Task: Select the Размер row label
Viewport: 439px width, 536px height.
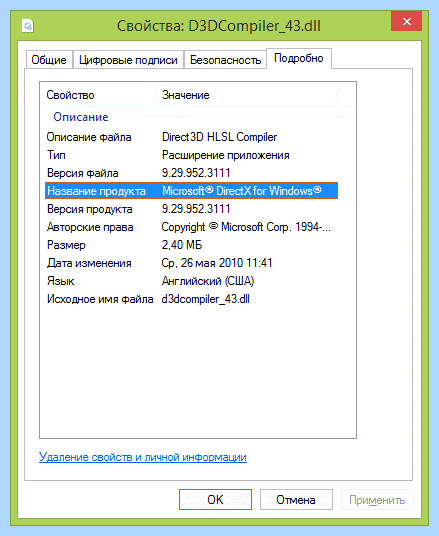Action: tap(66, 245)
